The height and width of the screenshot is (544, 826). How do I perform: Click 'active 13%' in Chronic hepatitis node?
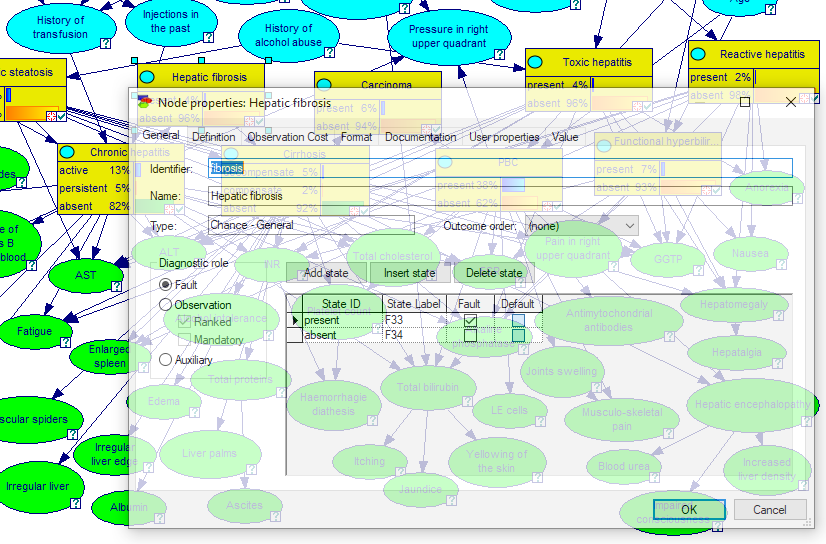coord(93,170)
